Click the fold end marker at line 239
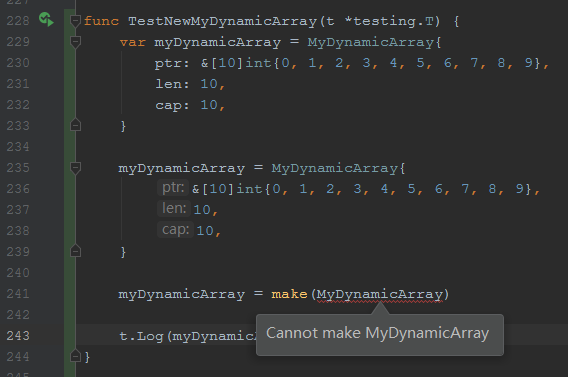Image resolution: width=568 pixels, height=377 pixels. (75, 251)
